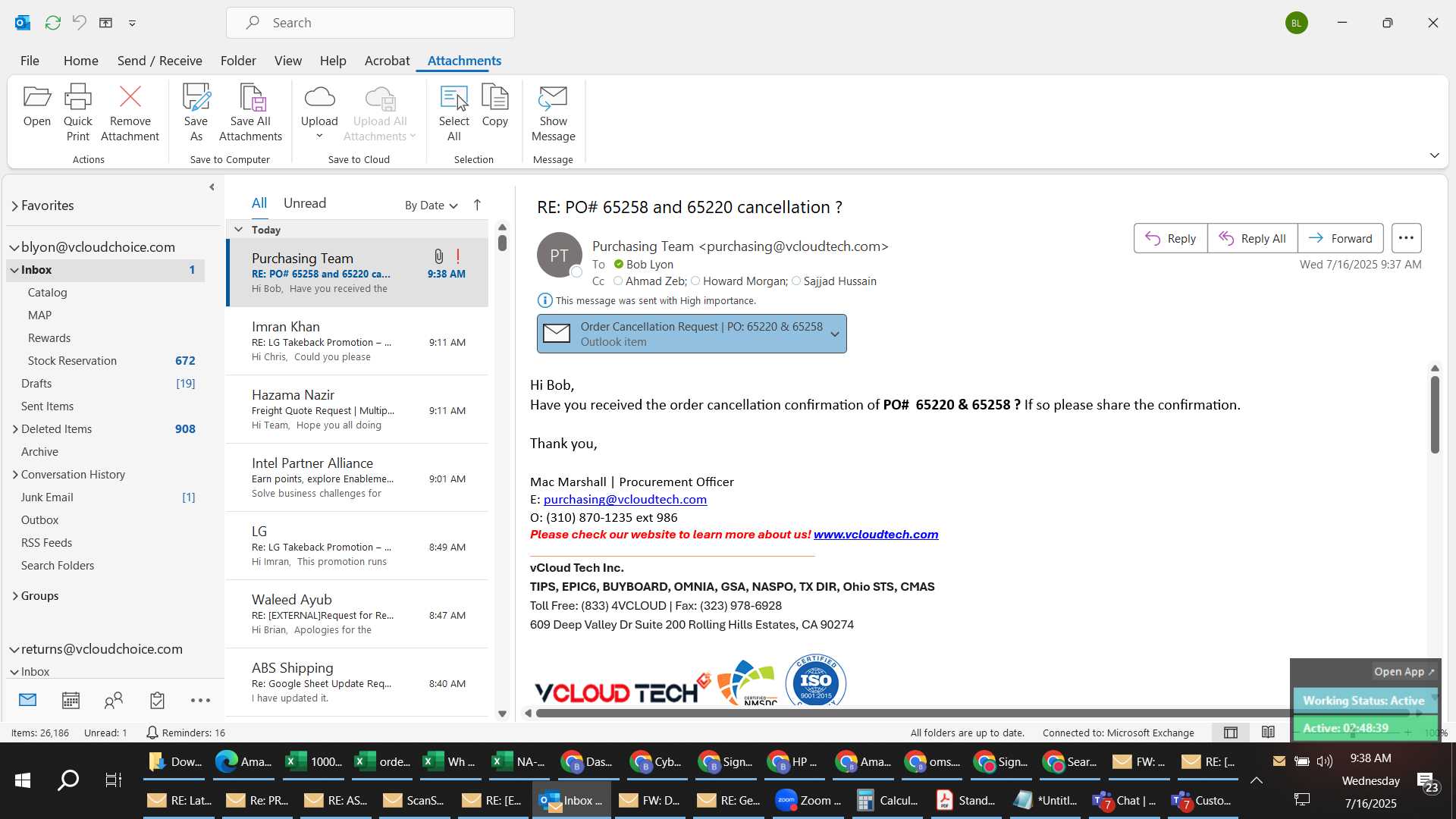
Task: Click Quick Print in Actions group
Action: [x=77, y=113]
